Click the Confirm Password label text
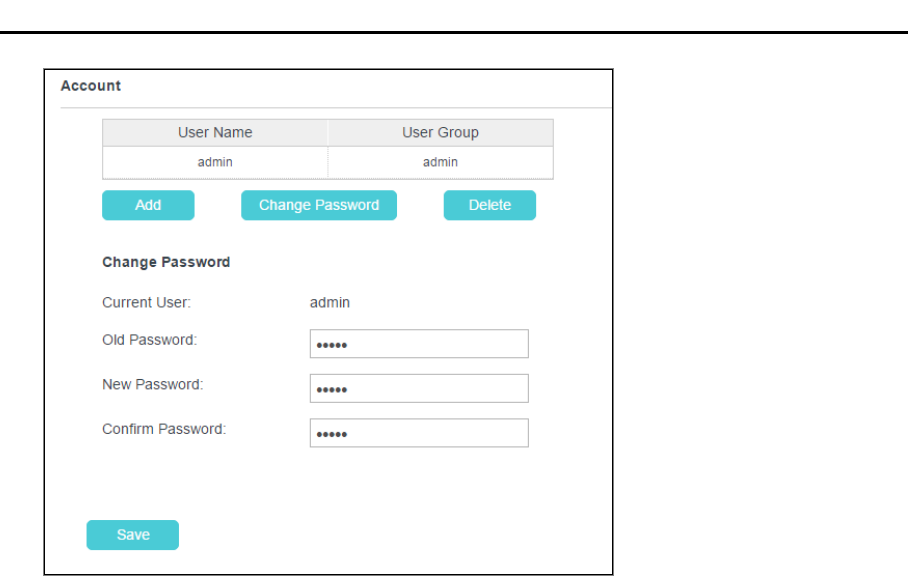The height and width of the screenshot is (576, 908). (164, 429)
